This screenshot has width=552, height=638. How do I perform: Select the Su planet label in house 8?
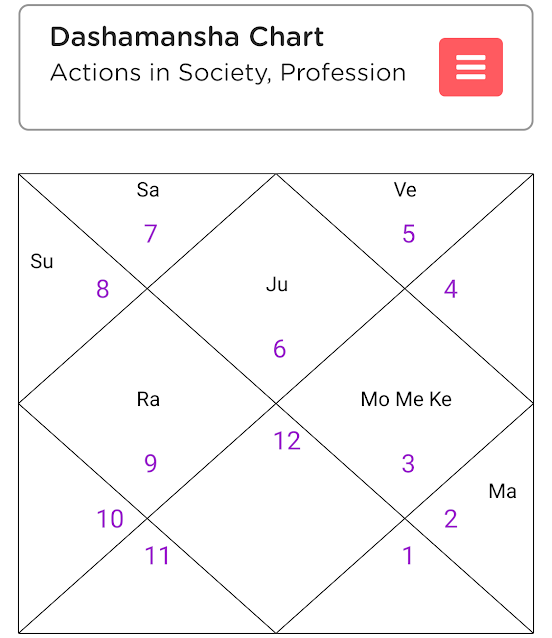[41, 261]
